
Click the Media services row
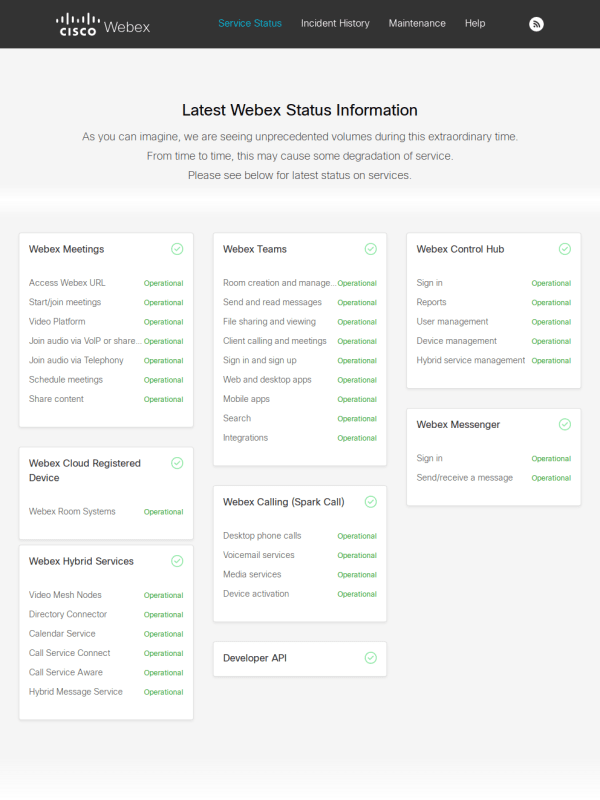[300, 574]
